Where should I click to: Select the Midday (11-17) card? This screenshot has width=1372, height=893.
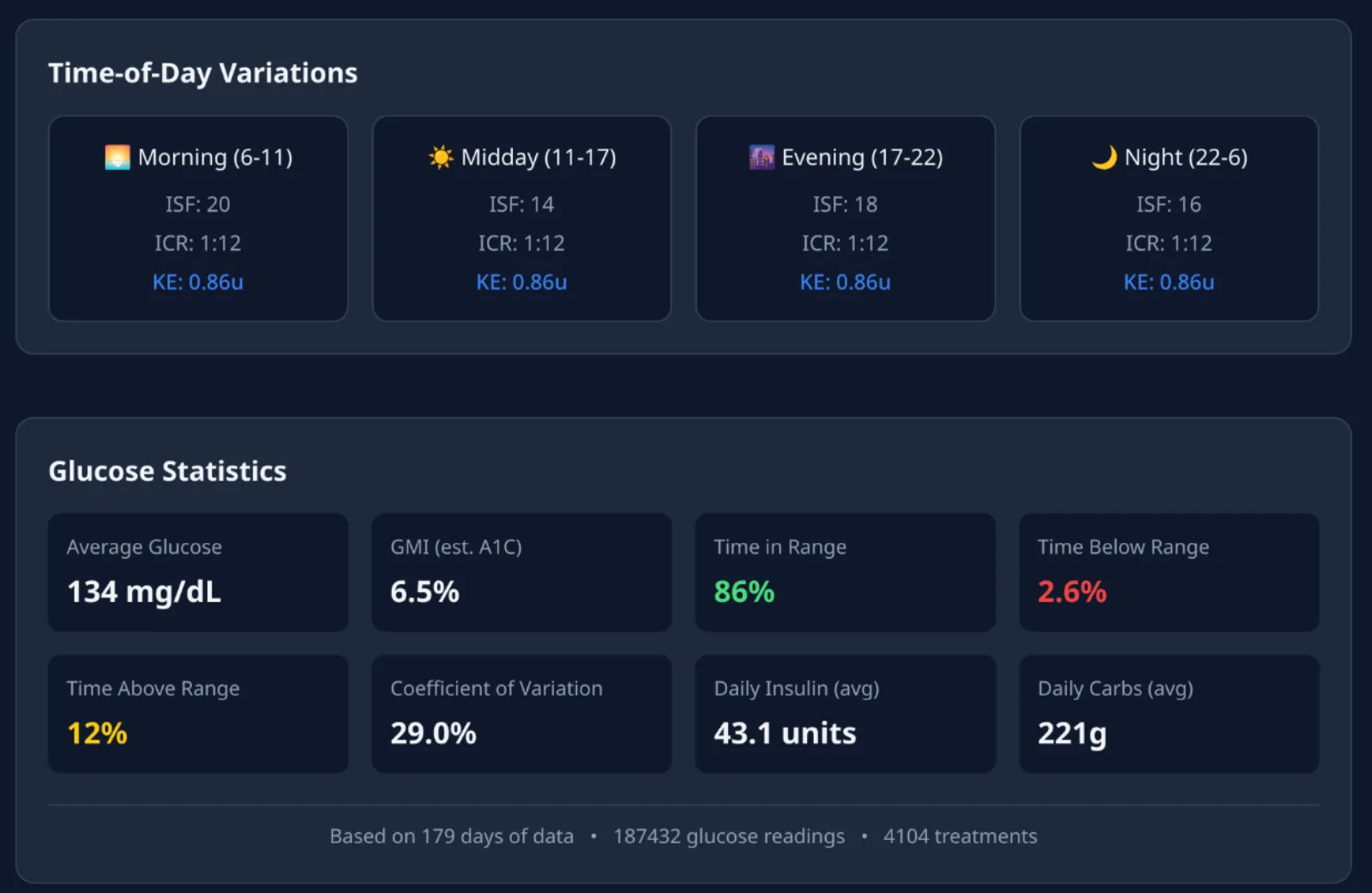click(x=521, y=219)
